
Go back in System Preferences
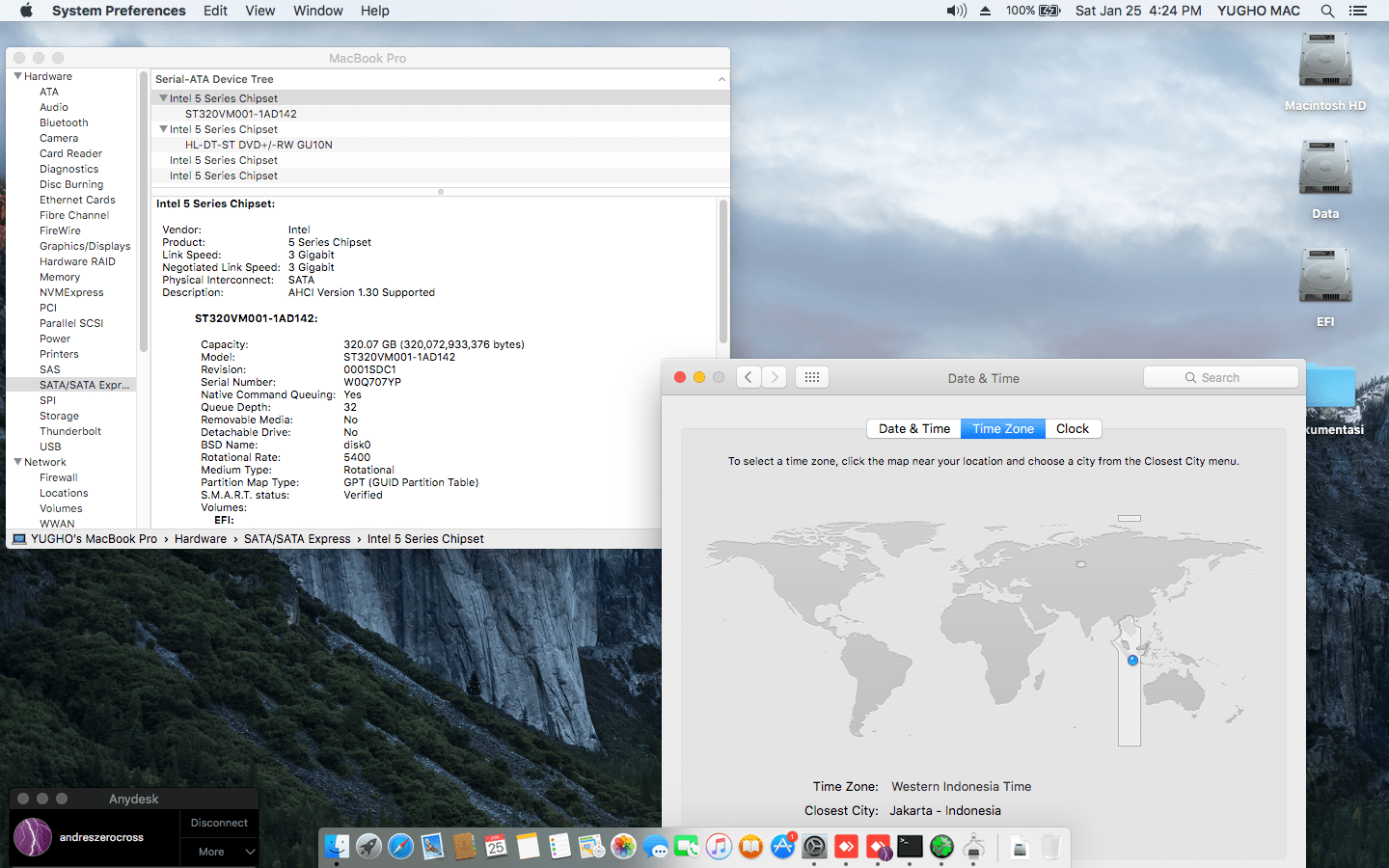pyautogui.click(x=749, y=377)
